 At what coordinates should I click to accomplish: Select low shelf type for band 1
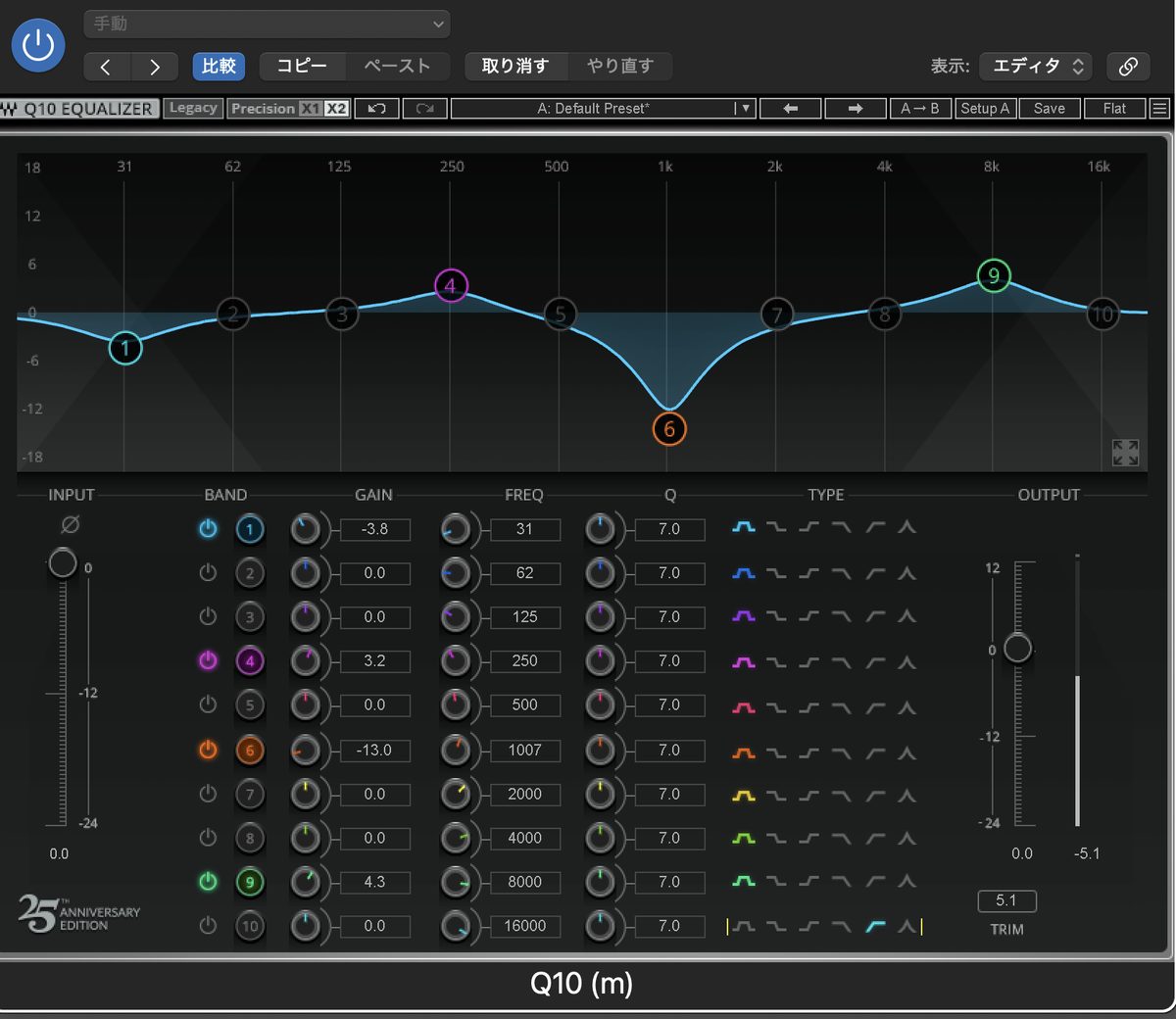pos(776,527)
